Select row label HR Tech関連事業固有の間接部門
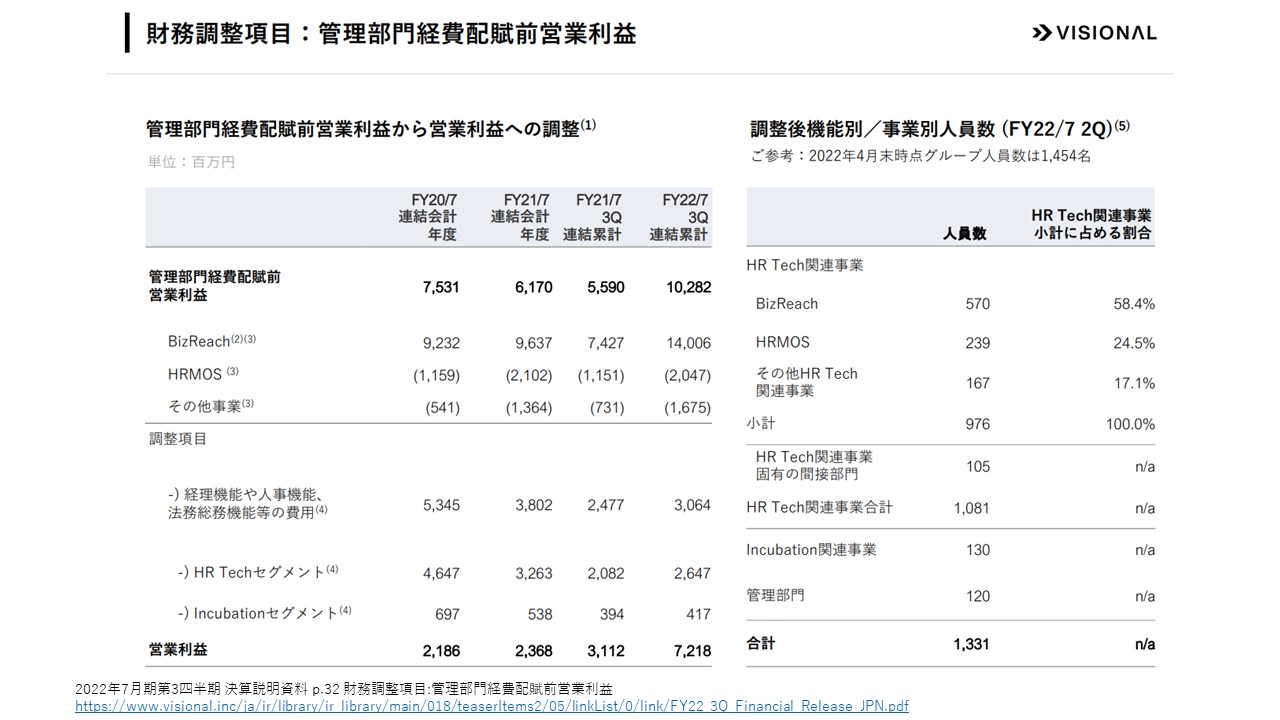The width and height of the screenshot is (1280, 720). point(814,465)
